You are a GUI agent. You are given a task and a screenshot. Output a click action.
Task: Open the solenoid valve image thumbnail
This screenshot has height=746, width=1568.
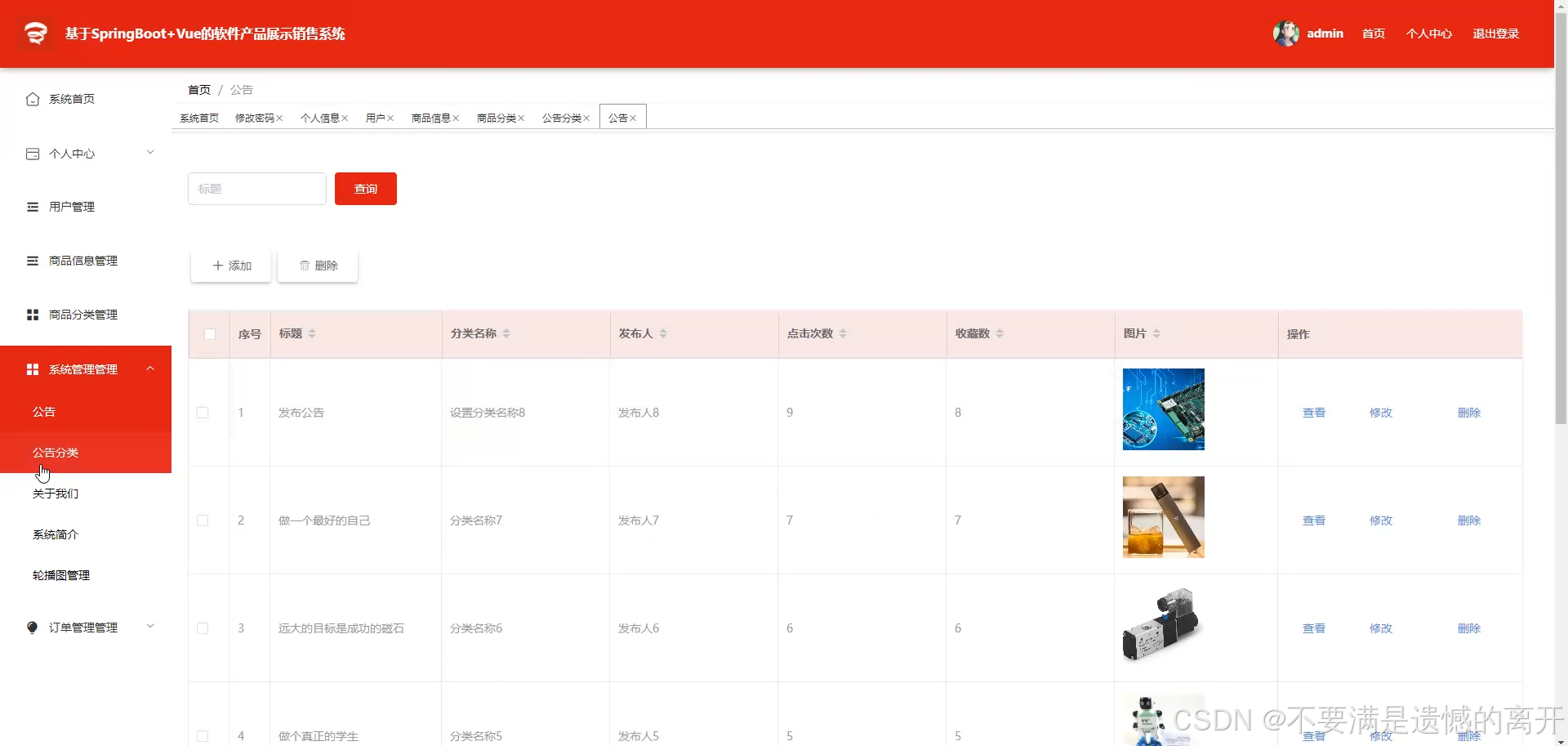click(x=1164, y=625)
